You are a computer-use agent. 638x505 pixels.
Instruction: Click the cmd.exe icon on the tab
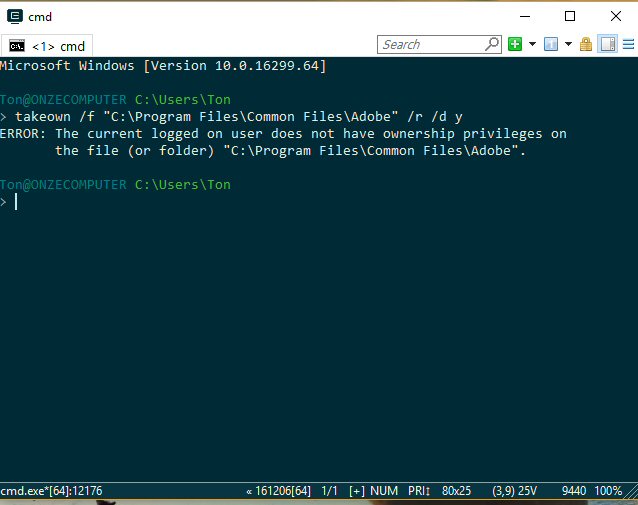click(17, 46)
